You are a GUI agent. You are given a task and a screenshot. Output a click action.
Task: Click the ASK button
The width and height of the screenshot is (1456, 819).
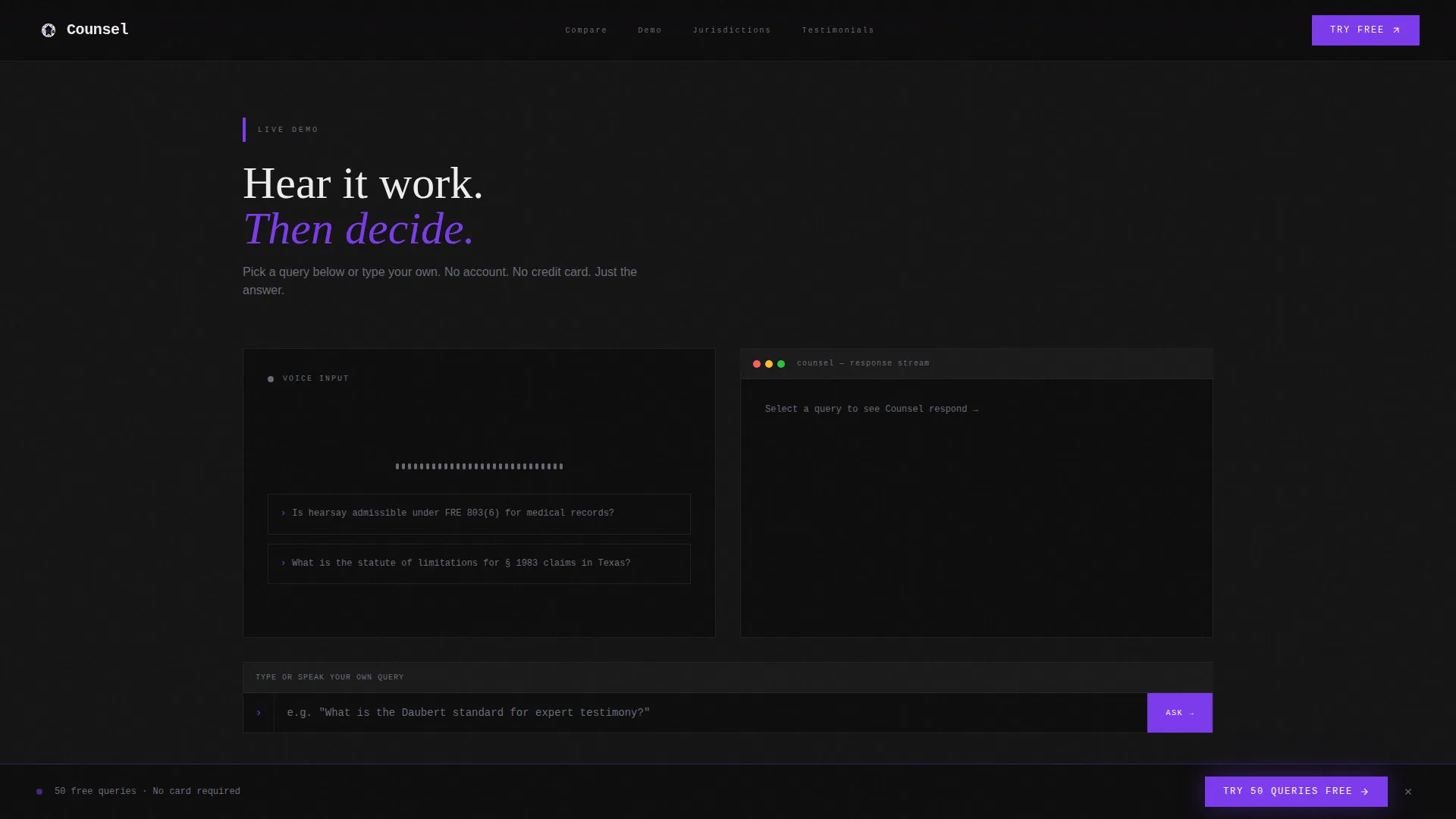pyautogui.click(x=1180, y=713)
